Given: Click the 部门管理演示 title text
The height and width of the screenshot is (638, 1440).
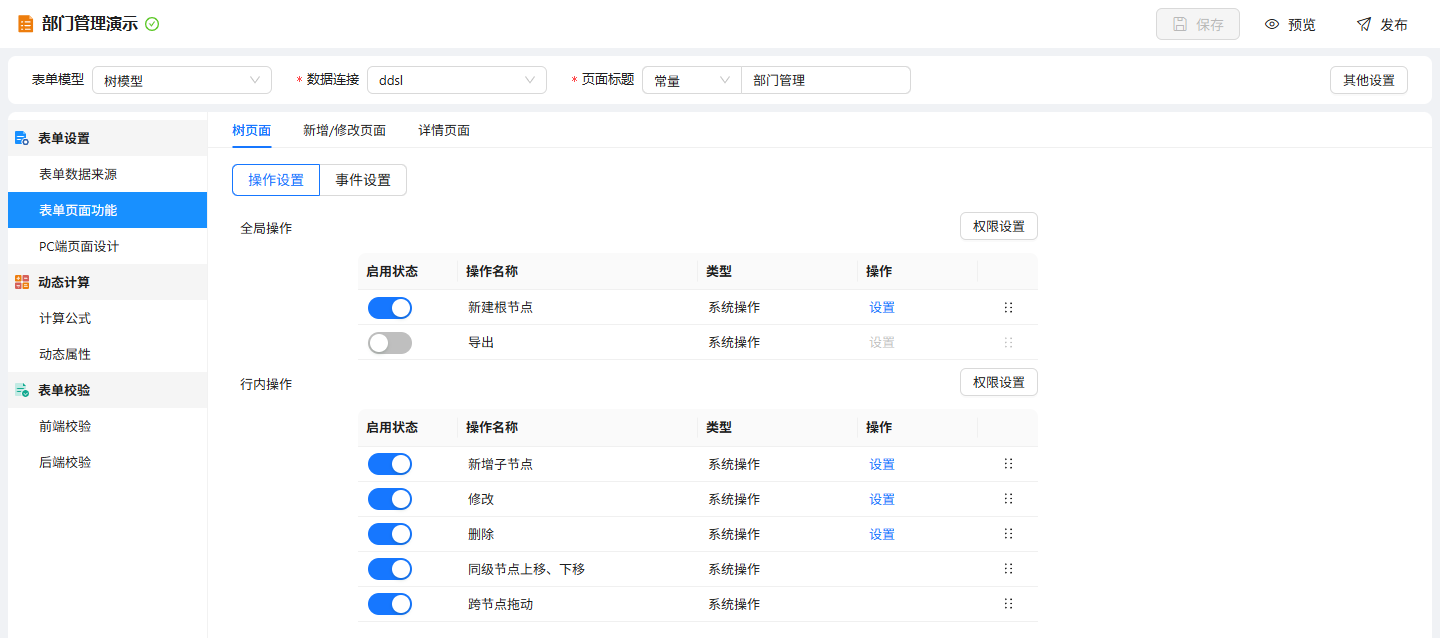Looking at the screenshot, I should (x=90, y=24).
